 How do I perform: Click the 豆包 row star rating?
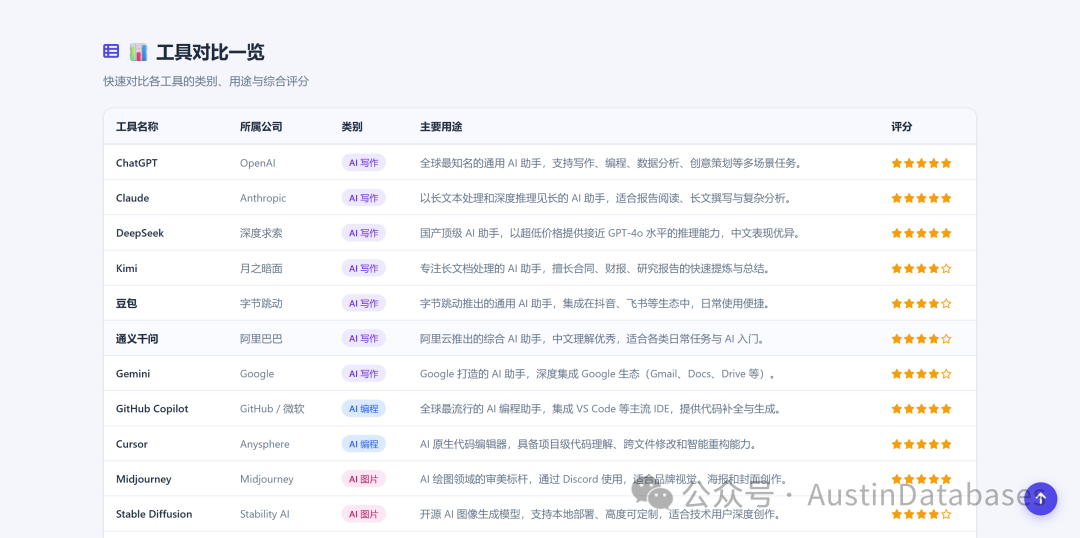921,303
